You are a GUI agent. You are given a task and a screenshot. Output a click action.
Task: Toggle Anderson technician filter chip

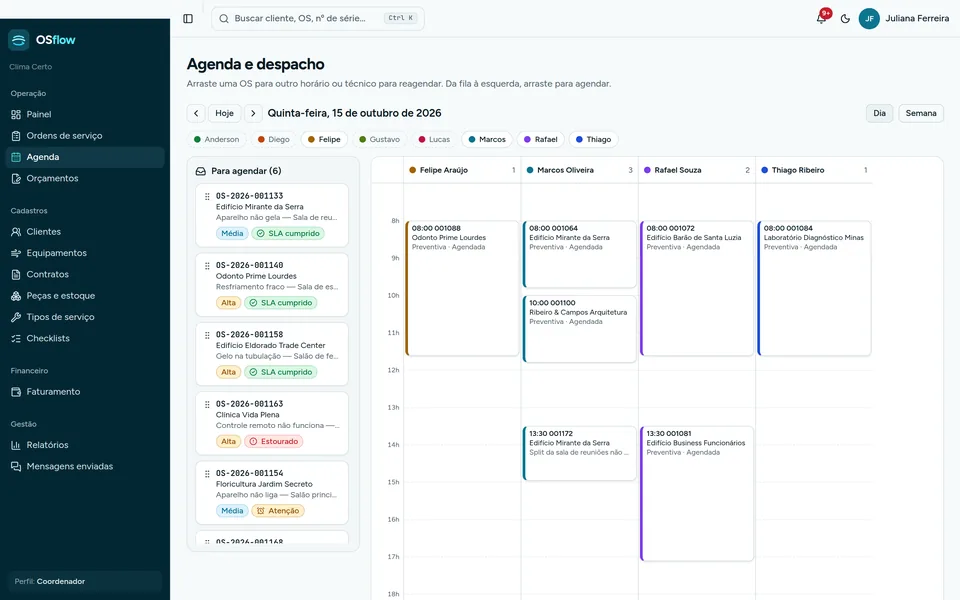216,140
